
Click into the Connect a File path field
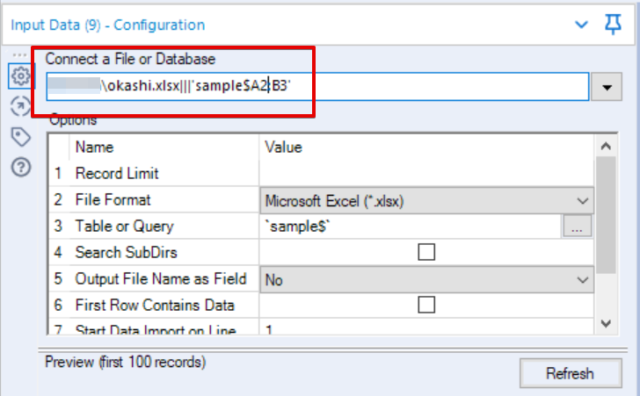coord(317,87)
